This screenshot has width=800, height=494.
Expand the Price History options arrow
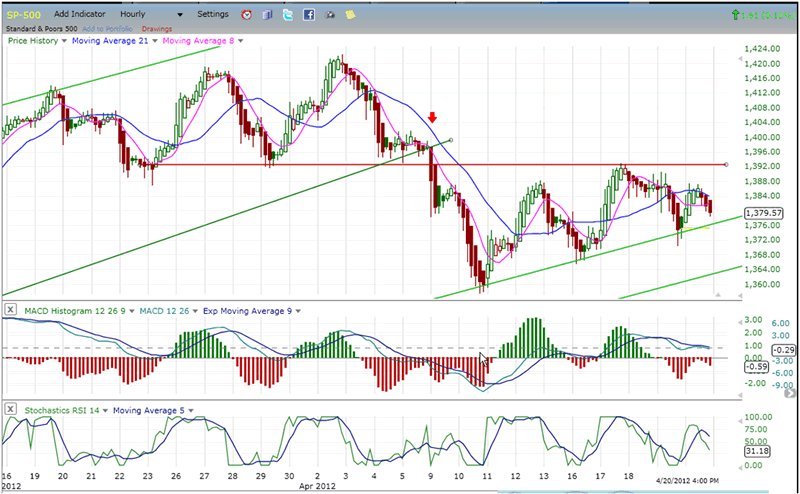pyautogui.click(x=63, y=41)
